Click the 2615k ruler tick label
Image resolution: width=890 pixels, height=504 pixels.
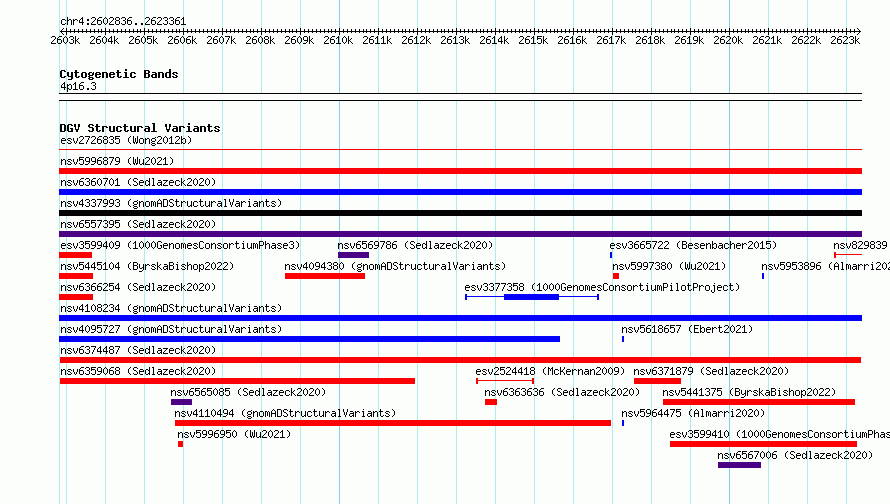pos(533,40)
